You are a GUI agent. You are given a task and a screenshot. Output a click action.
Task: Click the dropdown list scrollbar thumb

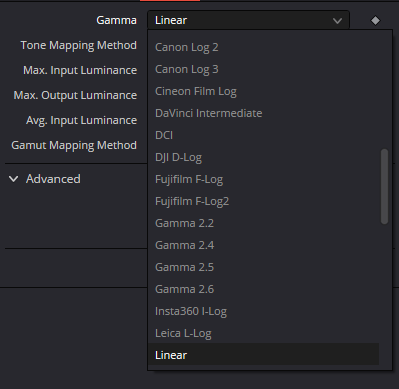[x=384, y=186]
